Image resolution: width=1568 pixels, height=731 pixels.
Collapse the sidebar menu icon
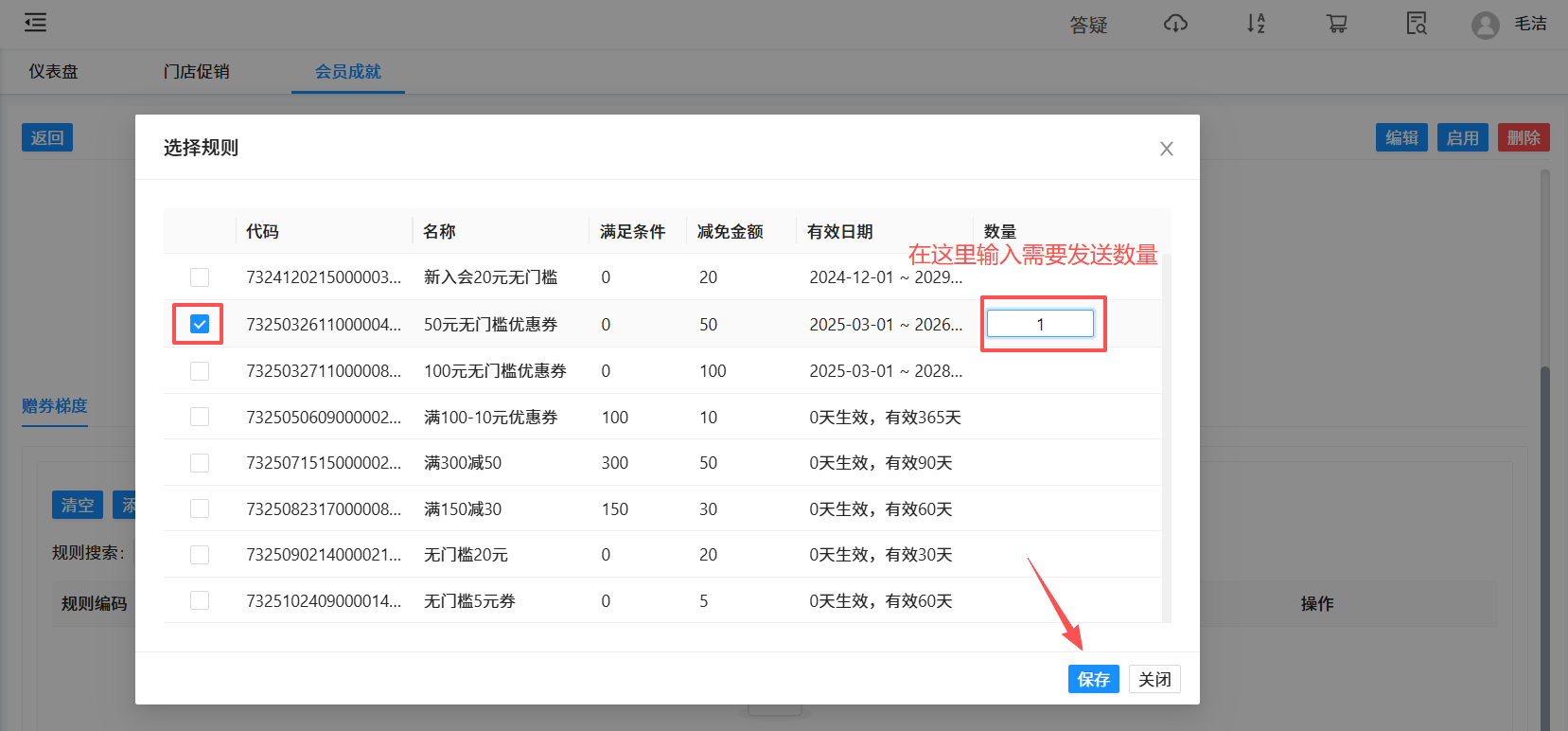point(36,23)
